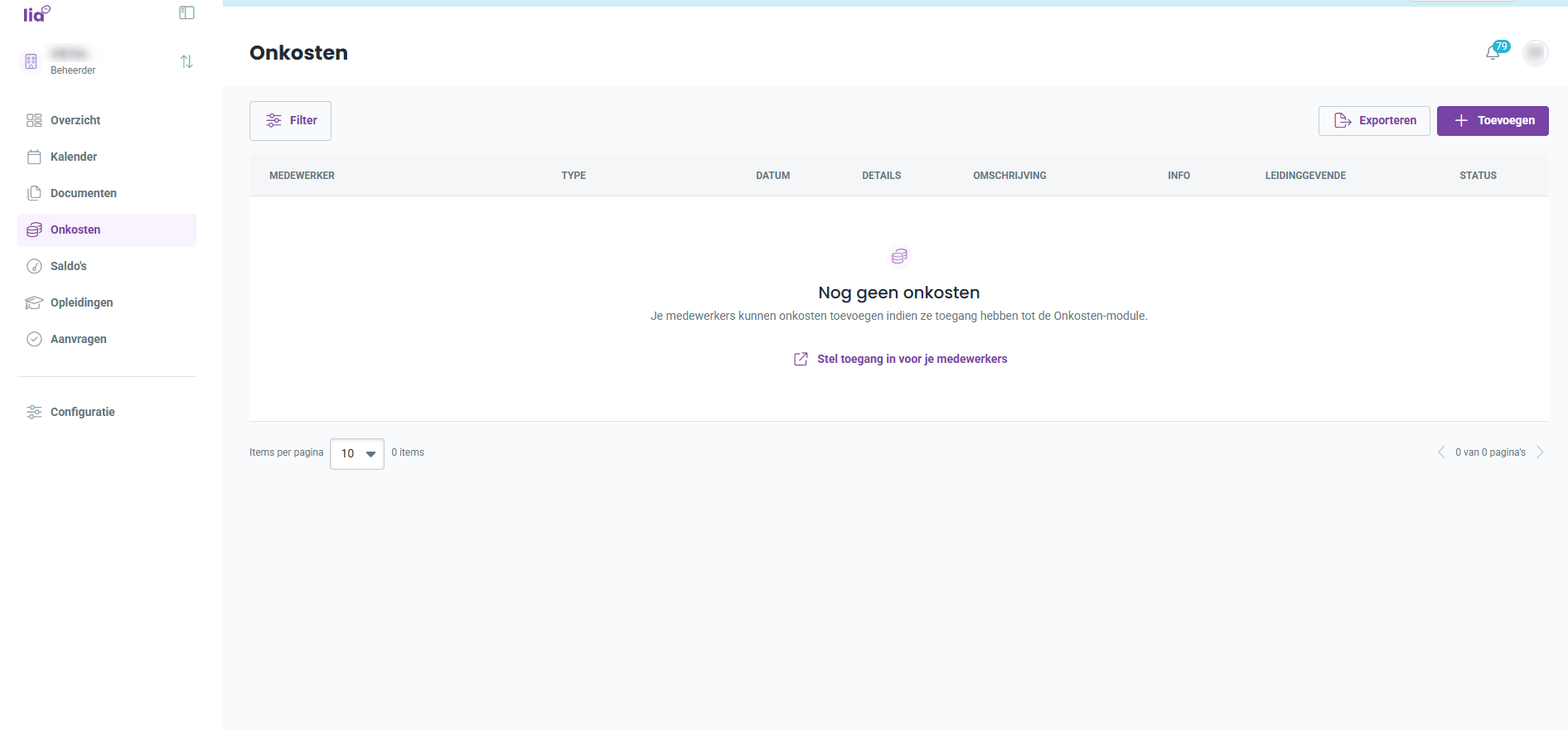The height and width of the screenshot is (730, 1568).
Task: Go to previous page chevron
Action: coord(1441,452)
